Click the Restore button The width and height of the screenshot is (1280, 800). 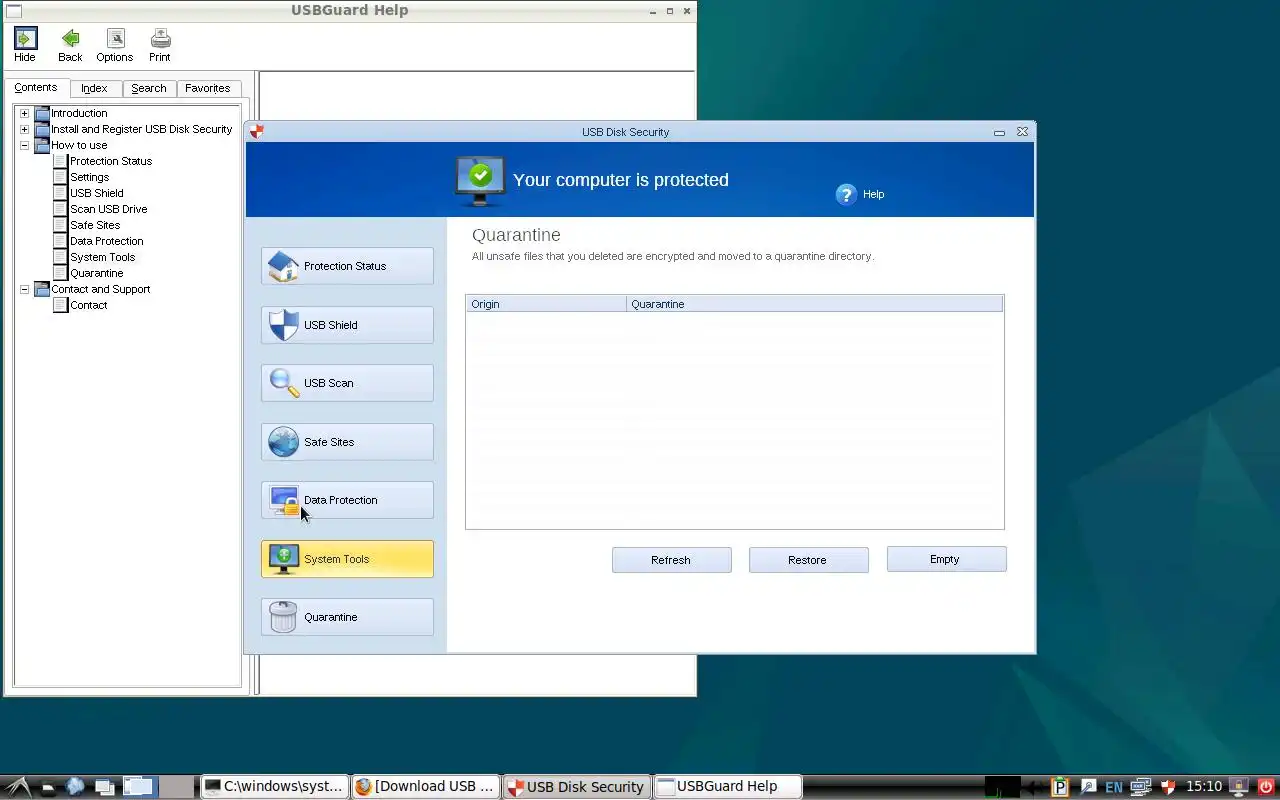808,560
